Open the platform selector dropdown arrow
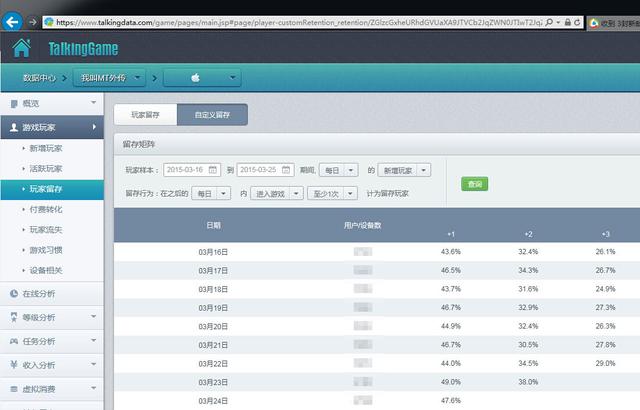The image size is (640, 410). pos(232,78)
